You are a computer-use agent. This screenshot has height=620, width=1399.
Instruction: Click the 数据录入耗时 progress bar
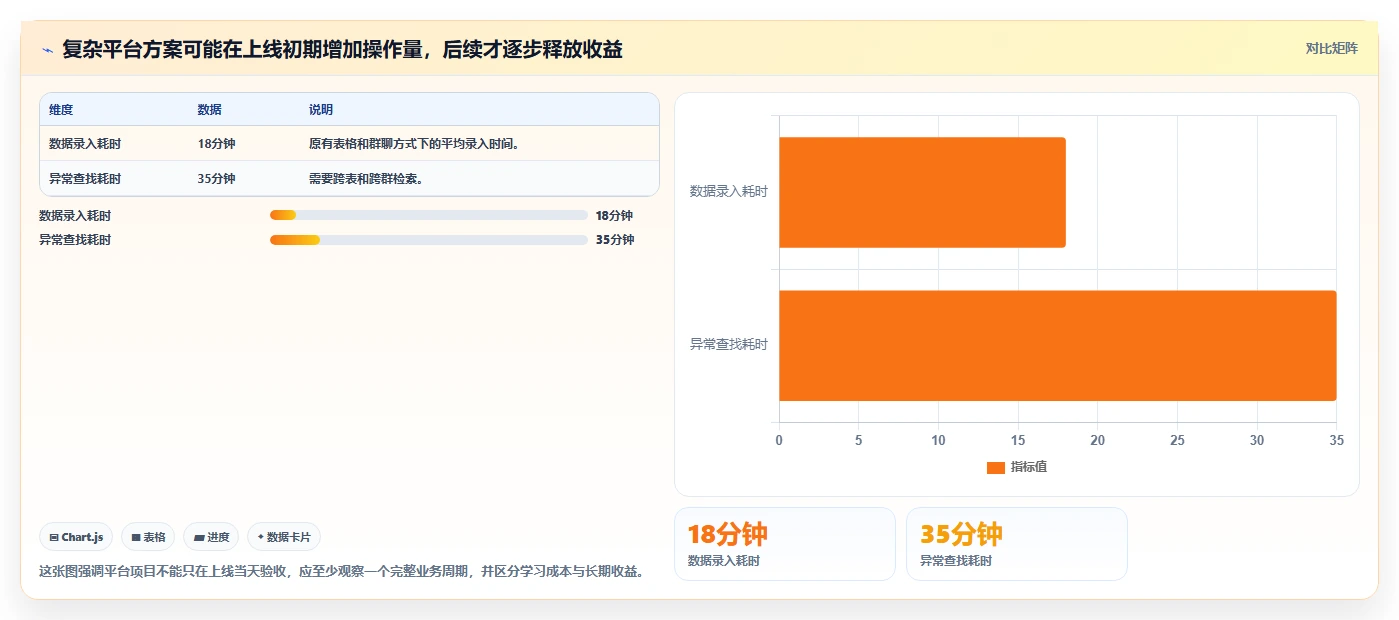[429, 215]
